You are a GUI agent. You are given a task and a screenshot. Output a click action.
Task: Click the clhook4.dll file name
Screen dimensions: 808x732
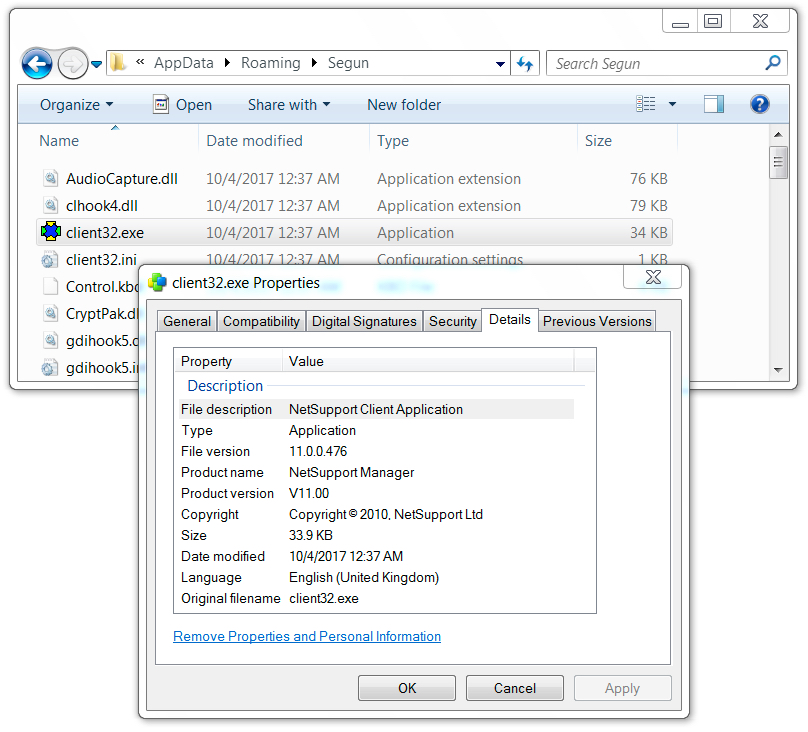click(102, 206)
